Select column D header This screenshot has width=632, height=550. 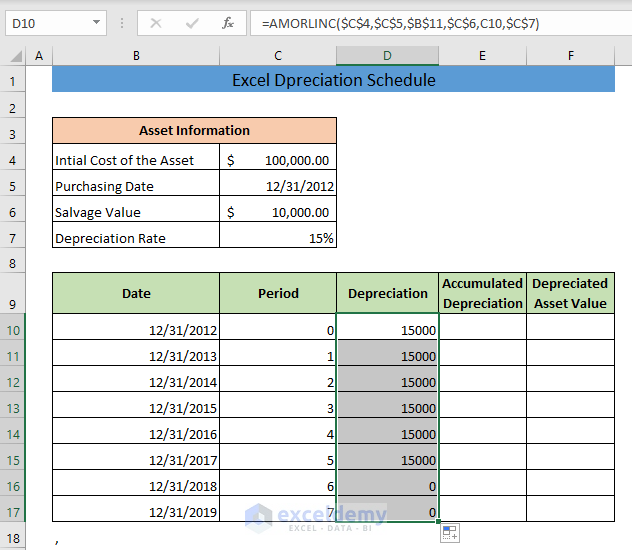coord(387,56)
